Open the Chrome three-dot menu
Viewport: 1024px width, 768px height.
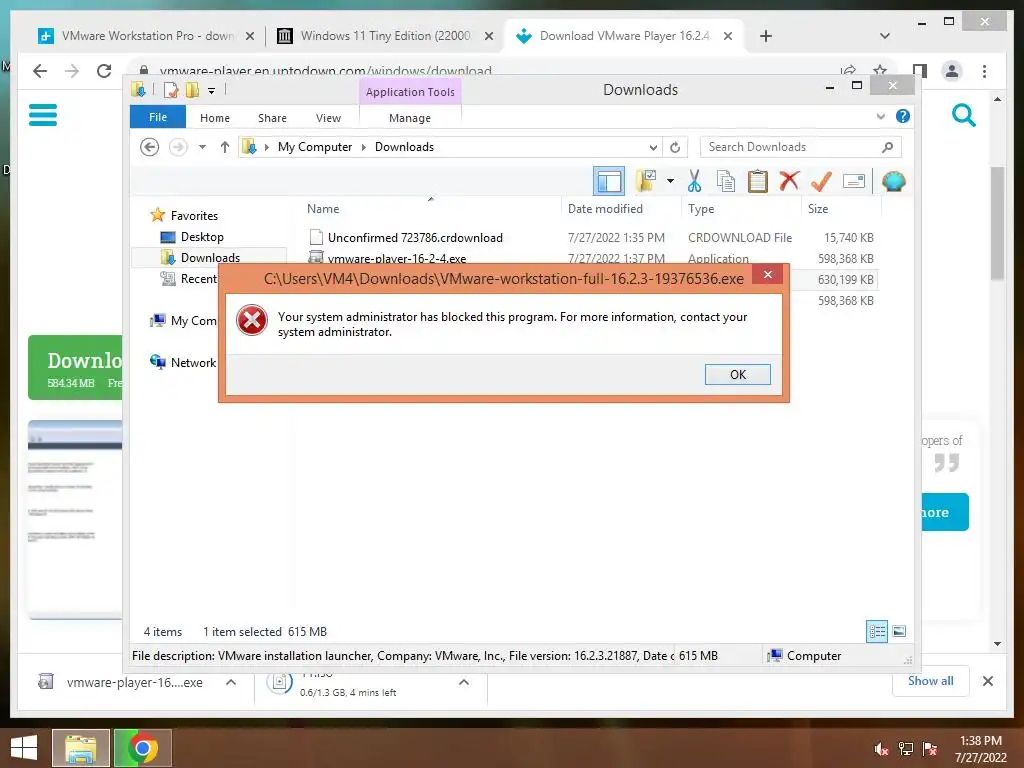[984, 71]
